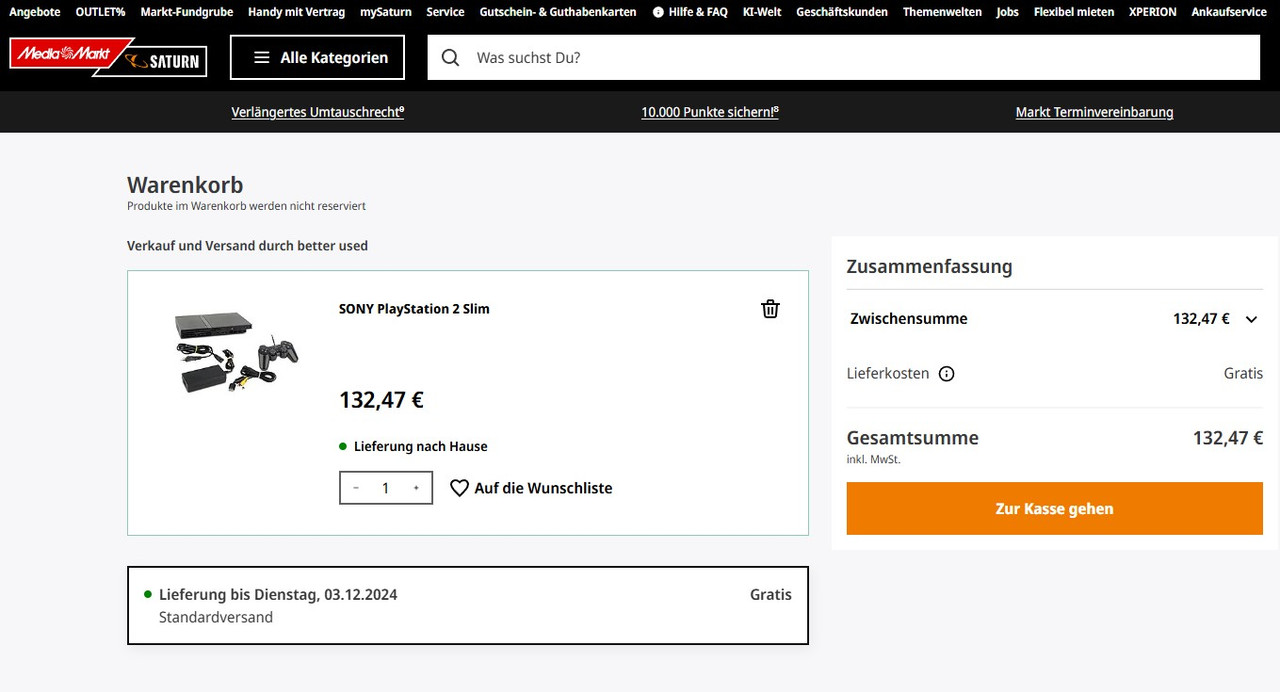Go to Markt-Fundgrube

point(187,12)
